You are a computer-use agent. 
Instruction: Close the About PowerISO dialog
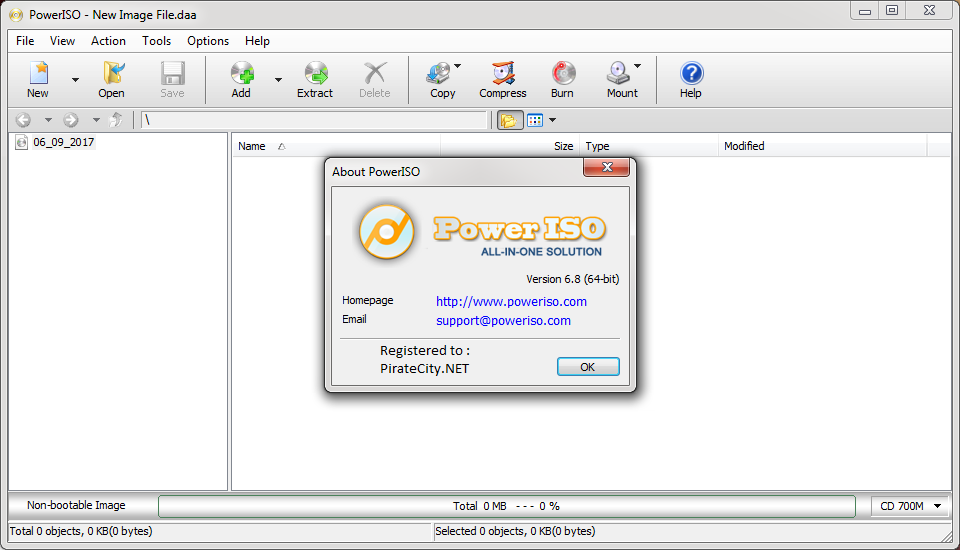[x=607, y=167]
